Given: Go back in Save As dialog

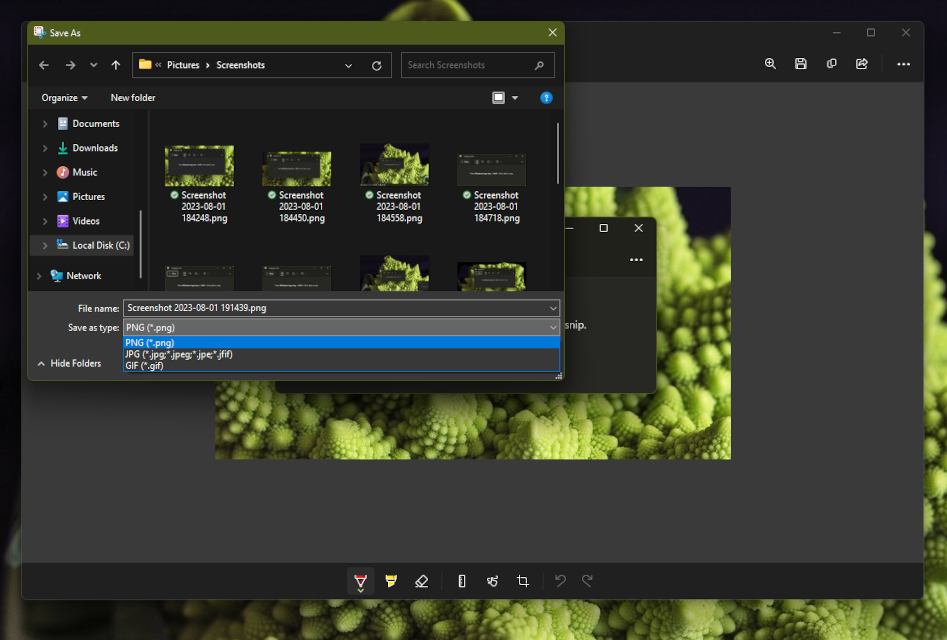Looking at the screenshot, I should pos(44,65).
